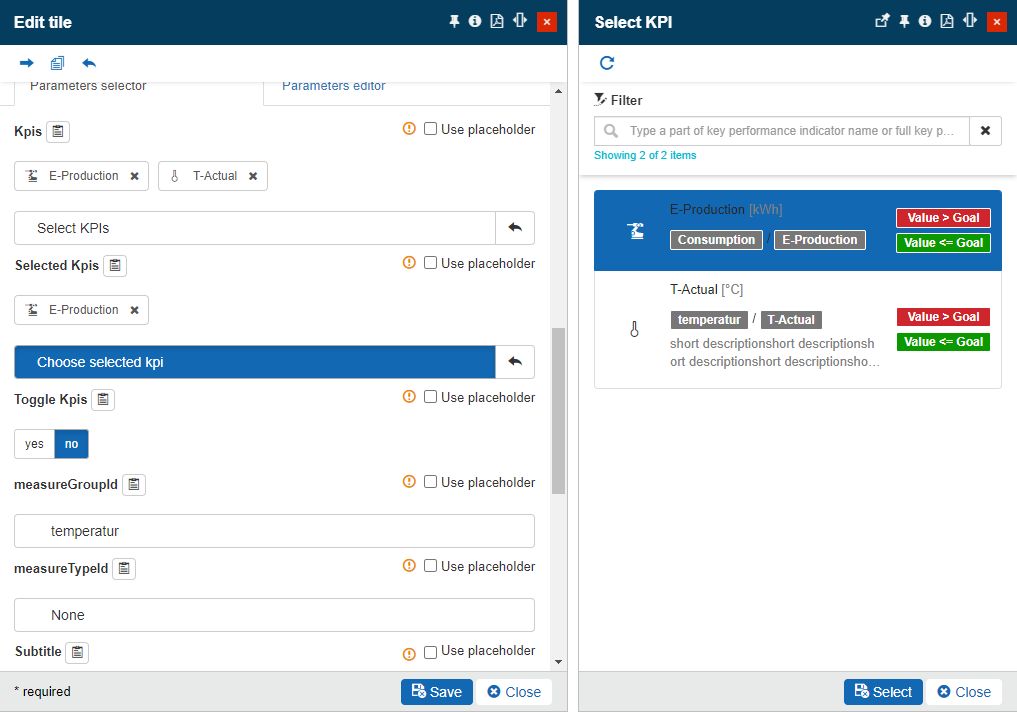1017x712 pixels.
Task: Open the measureTypeId None selector
Action: [x=274, y=615]
